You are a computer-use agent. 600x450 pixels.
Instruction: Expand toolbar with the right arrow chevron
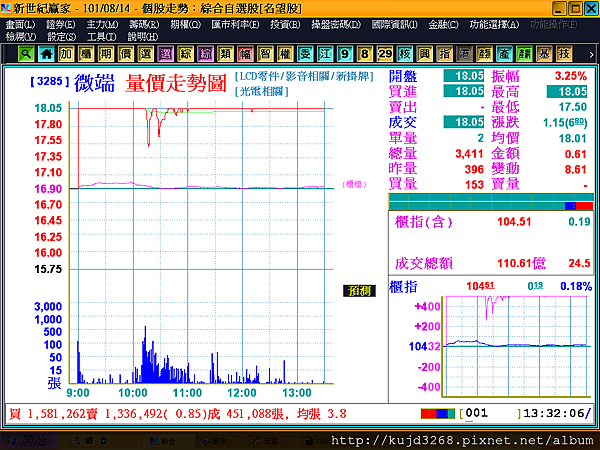pos(591,55)
